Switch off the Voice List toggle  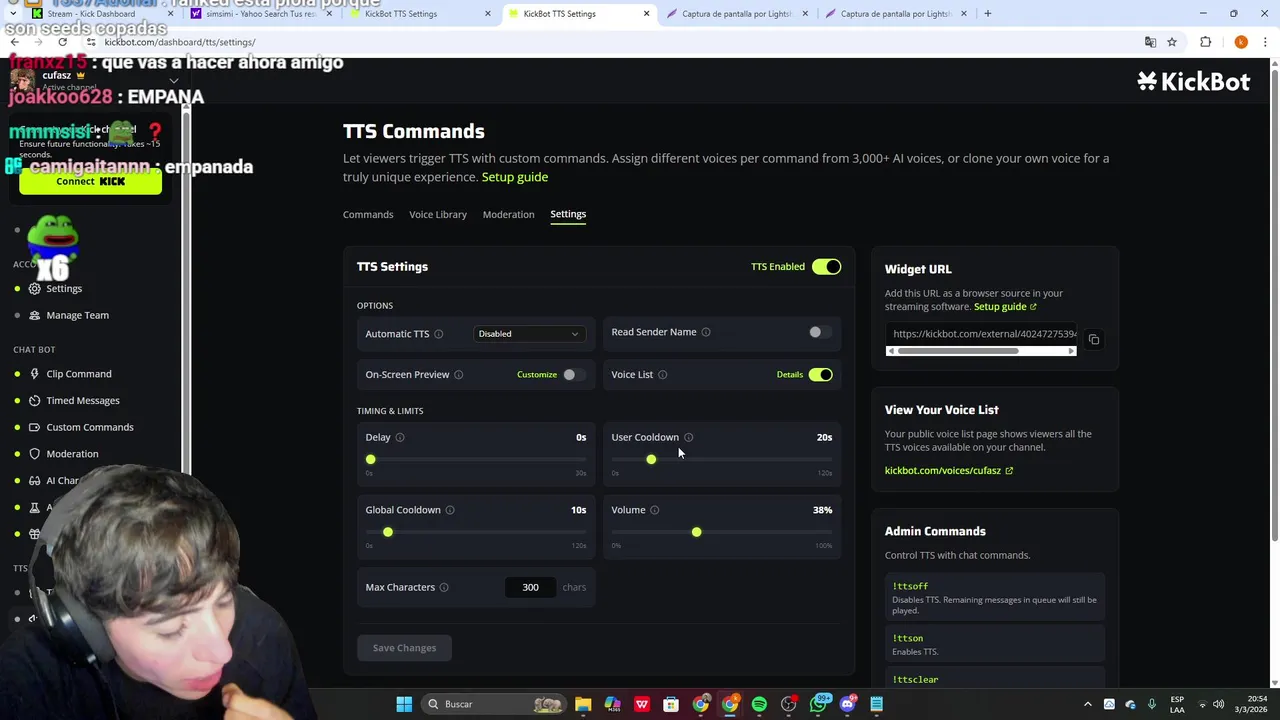click(x=820, y=375)
